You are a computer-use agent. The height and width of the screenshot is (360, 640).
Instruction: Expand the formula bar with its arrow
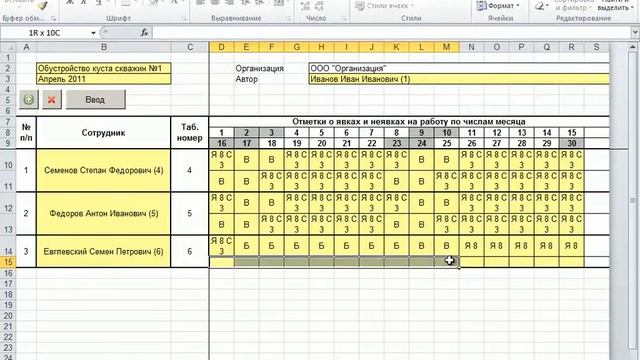pos(635,33)
